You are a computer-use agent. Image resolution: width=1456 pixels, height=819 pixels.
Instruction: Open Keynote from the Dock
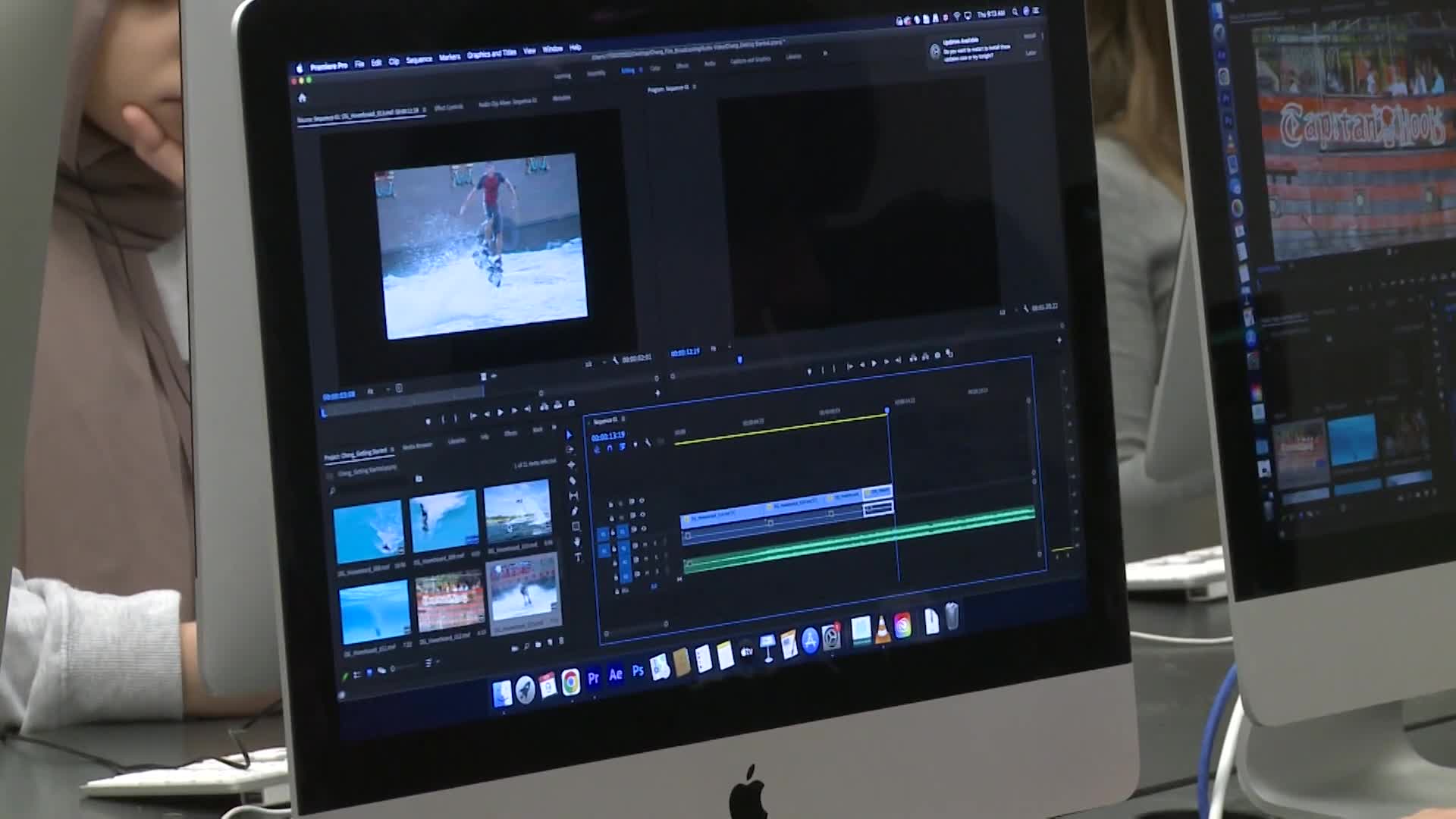pyautogui.click(x=767, y=648)
